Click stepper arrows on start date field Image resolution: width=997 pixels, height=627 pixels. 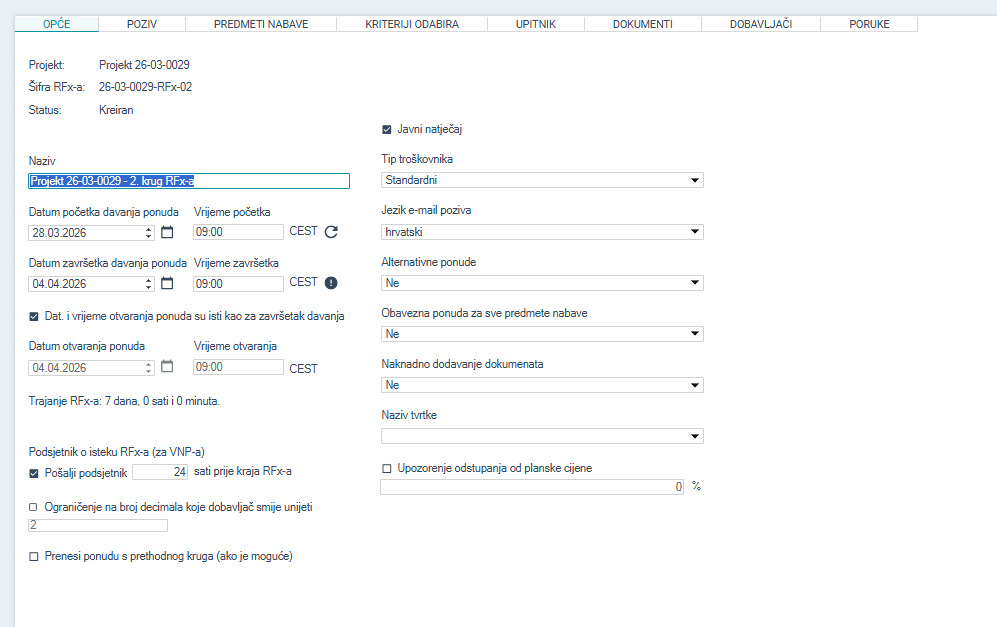[x=149, y=232]
